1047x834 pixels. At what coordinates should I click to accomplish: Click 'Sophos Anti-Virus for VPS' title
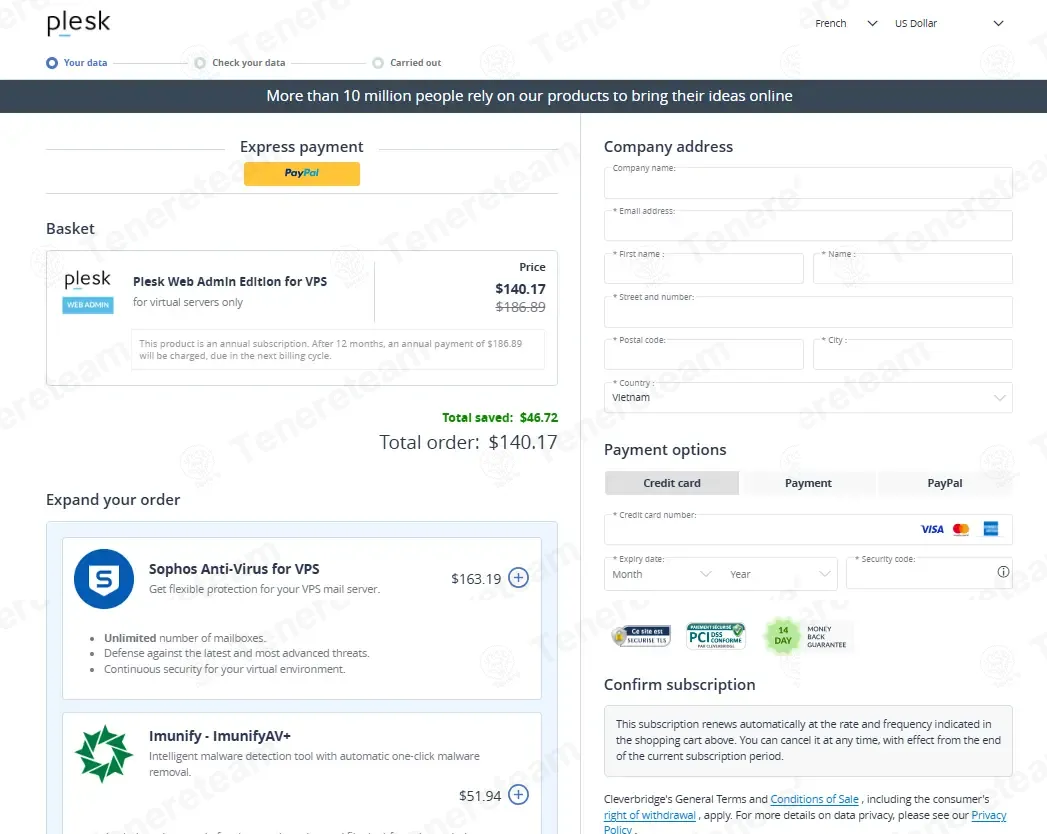pos(234,569)
